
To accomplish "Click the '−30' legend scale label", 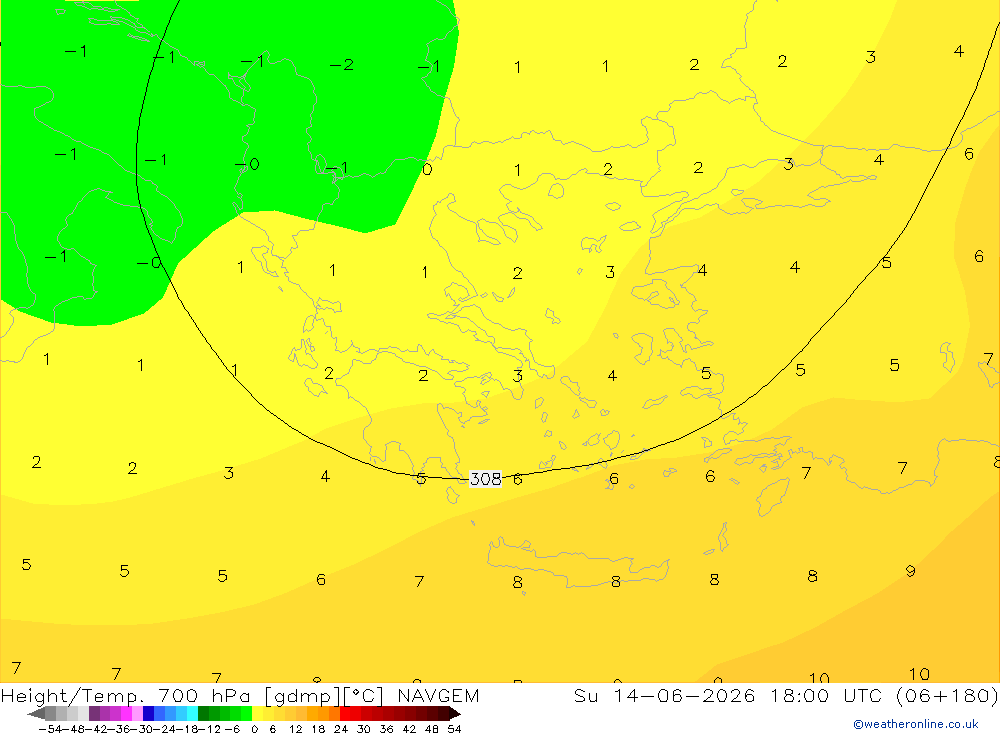I will 144,729.
